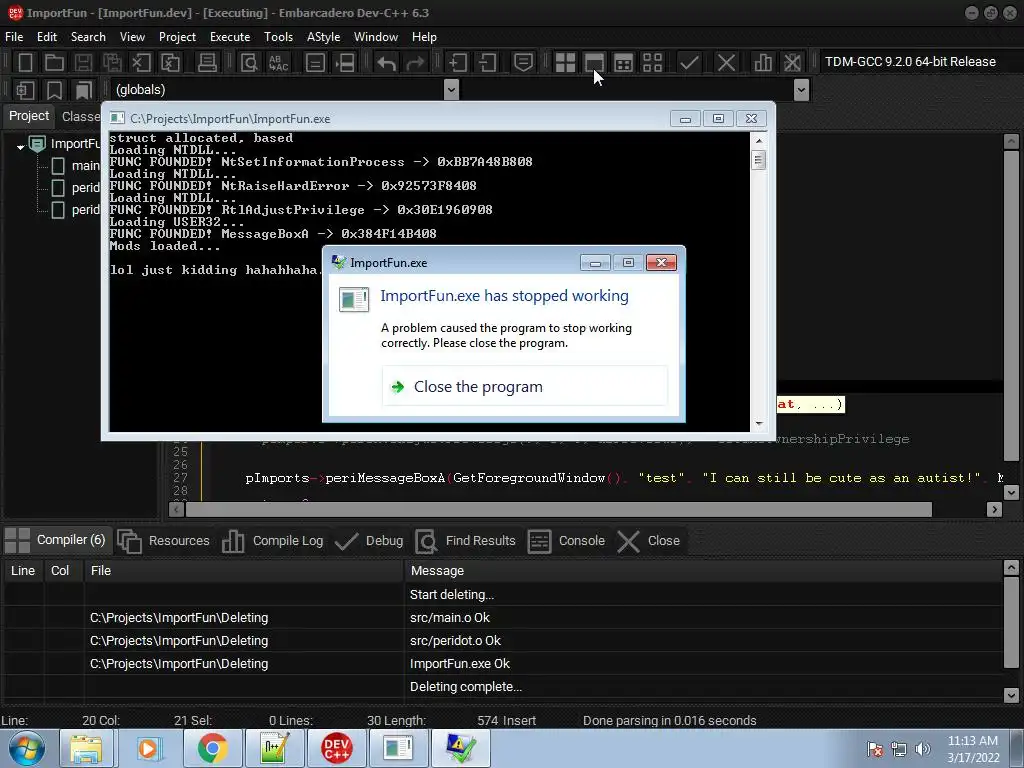Open the Find magnifier toolbar icon
Screen dimensions: 1024x768
click(249, 63)
